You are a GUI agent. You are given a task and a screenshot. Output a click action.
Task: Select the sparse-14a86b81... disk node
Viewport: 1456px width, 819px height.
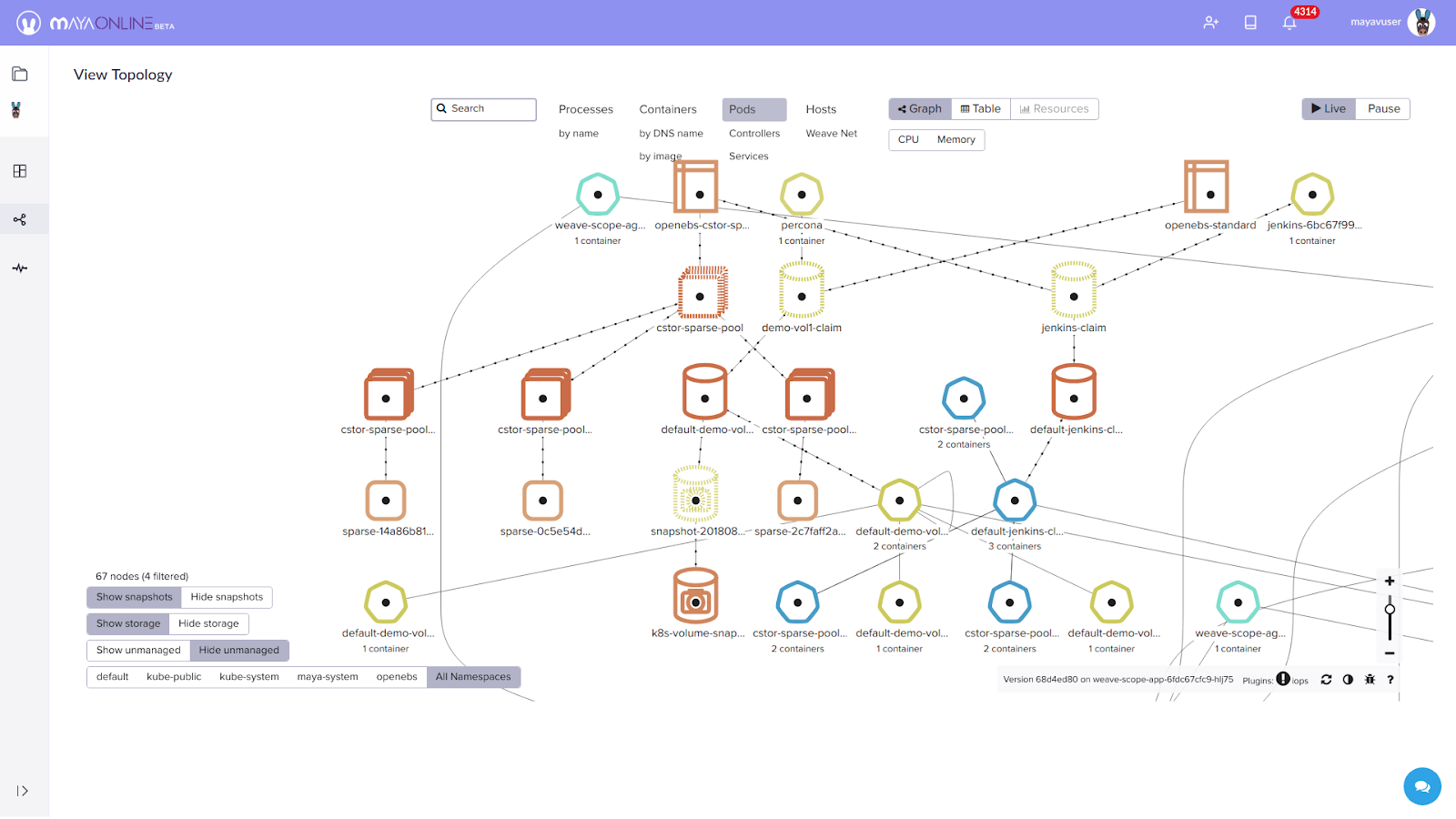[386, 500]
